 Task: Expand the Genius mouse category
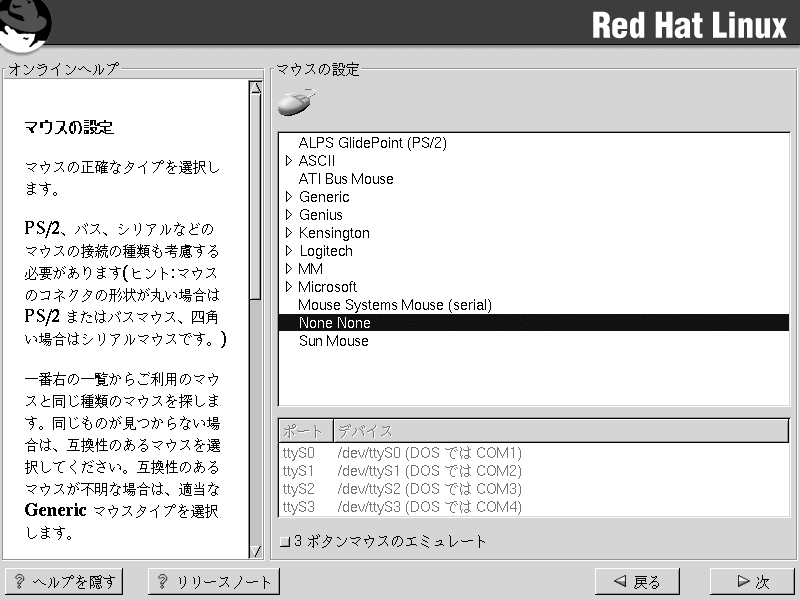coord(288,215)
